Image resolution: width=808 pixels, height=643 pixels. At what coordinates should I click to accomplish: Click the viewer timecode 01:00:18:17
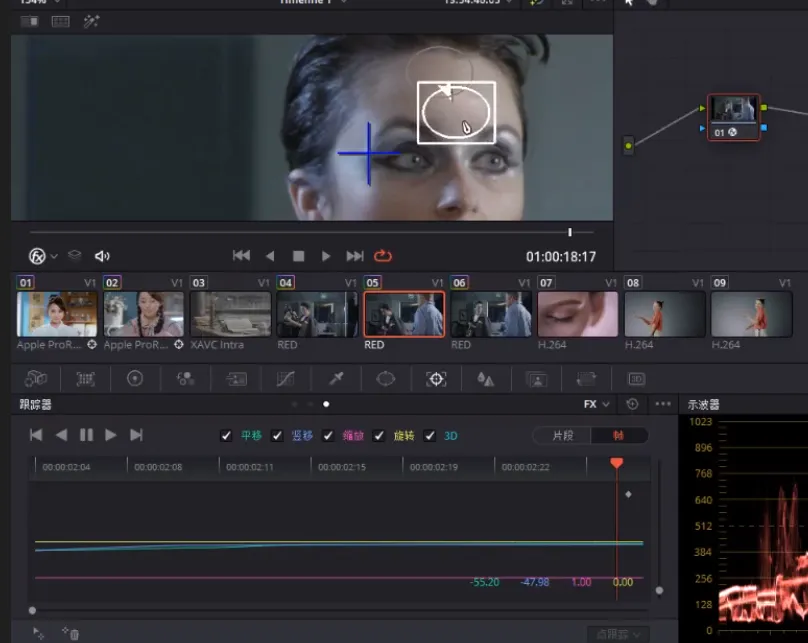561,257
